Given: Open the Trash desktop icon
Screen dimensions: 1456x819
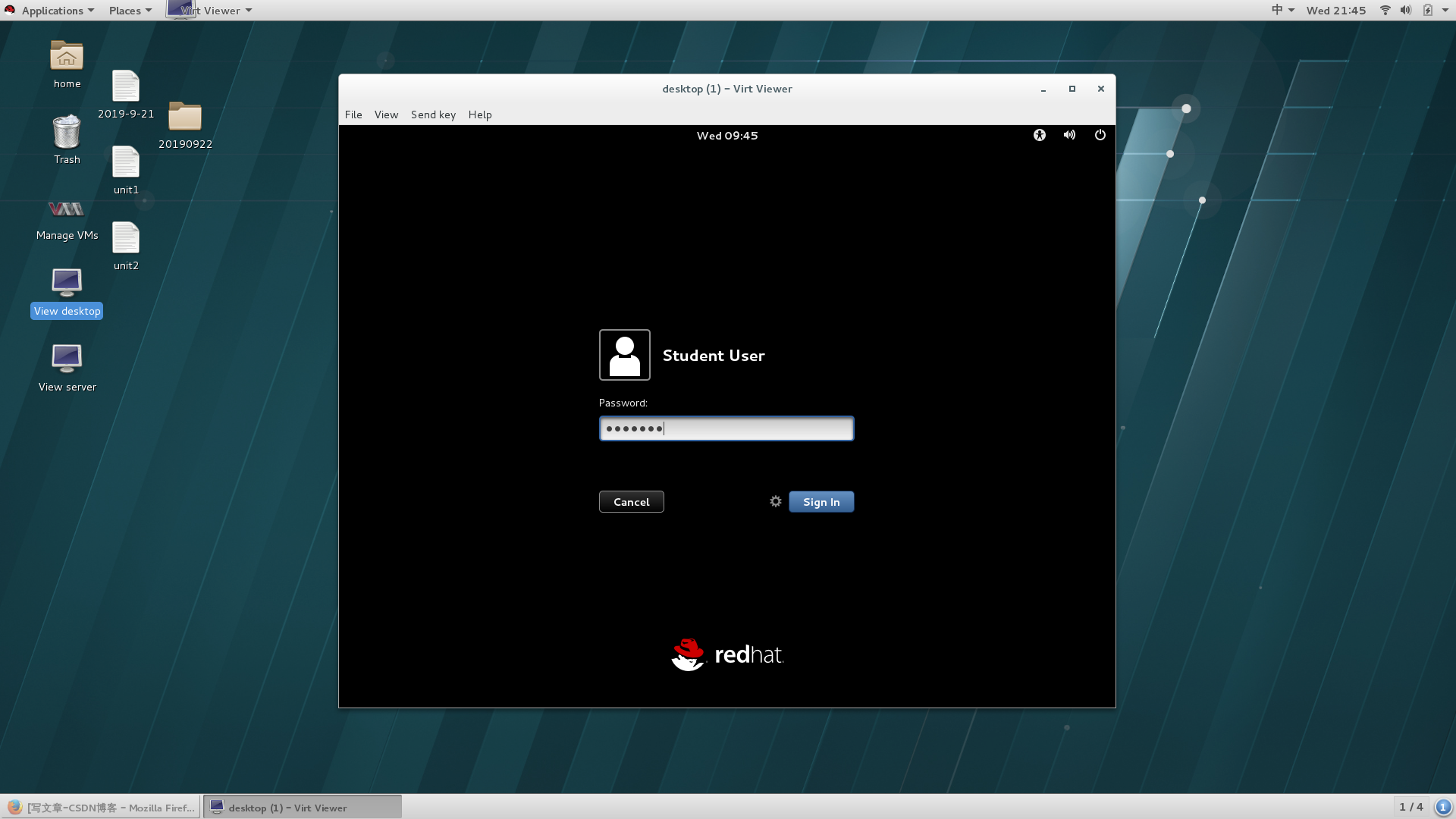Looking at the screenshot, I should (x=67, y=133).
